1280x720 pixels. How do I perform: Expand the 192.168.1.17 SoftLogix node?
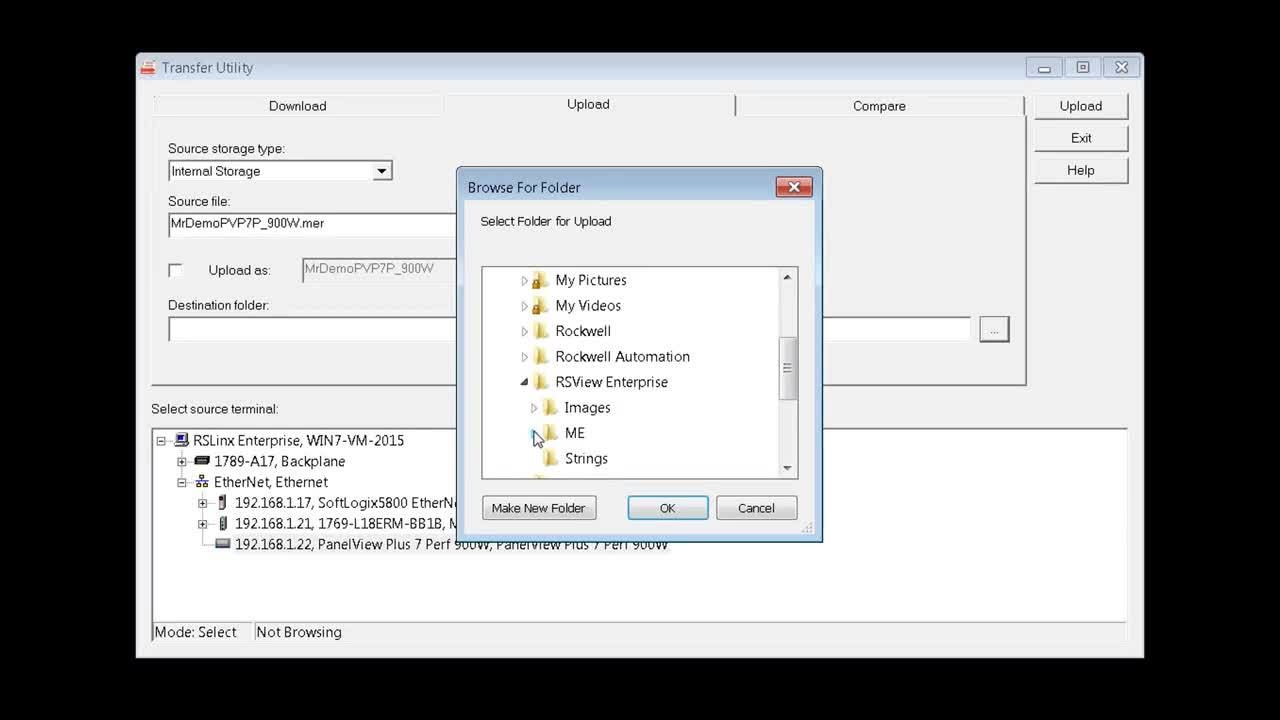pos(202,503)
